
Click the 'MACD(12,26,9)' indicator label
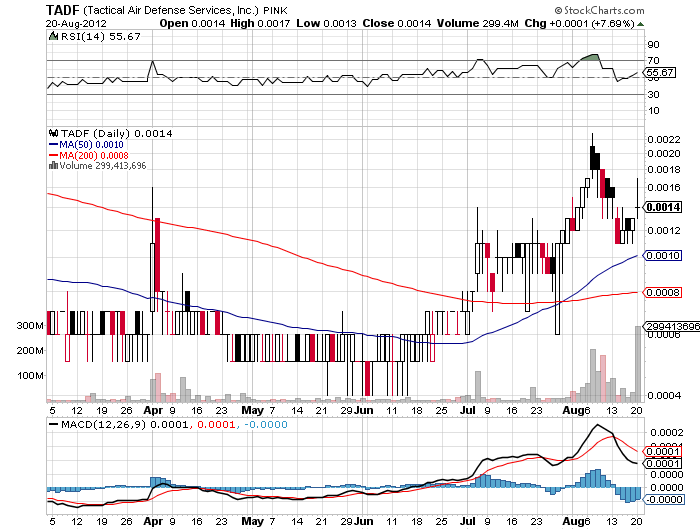pyautogui.click(x=104, y=425)
